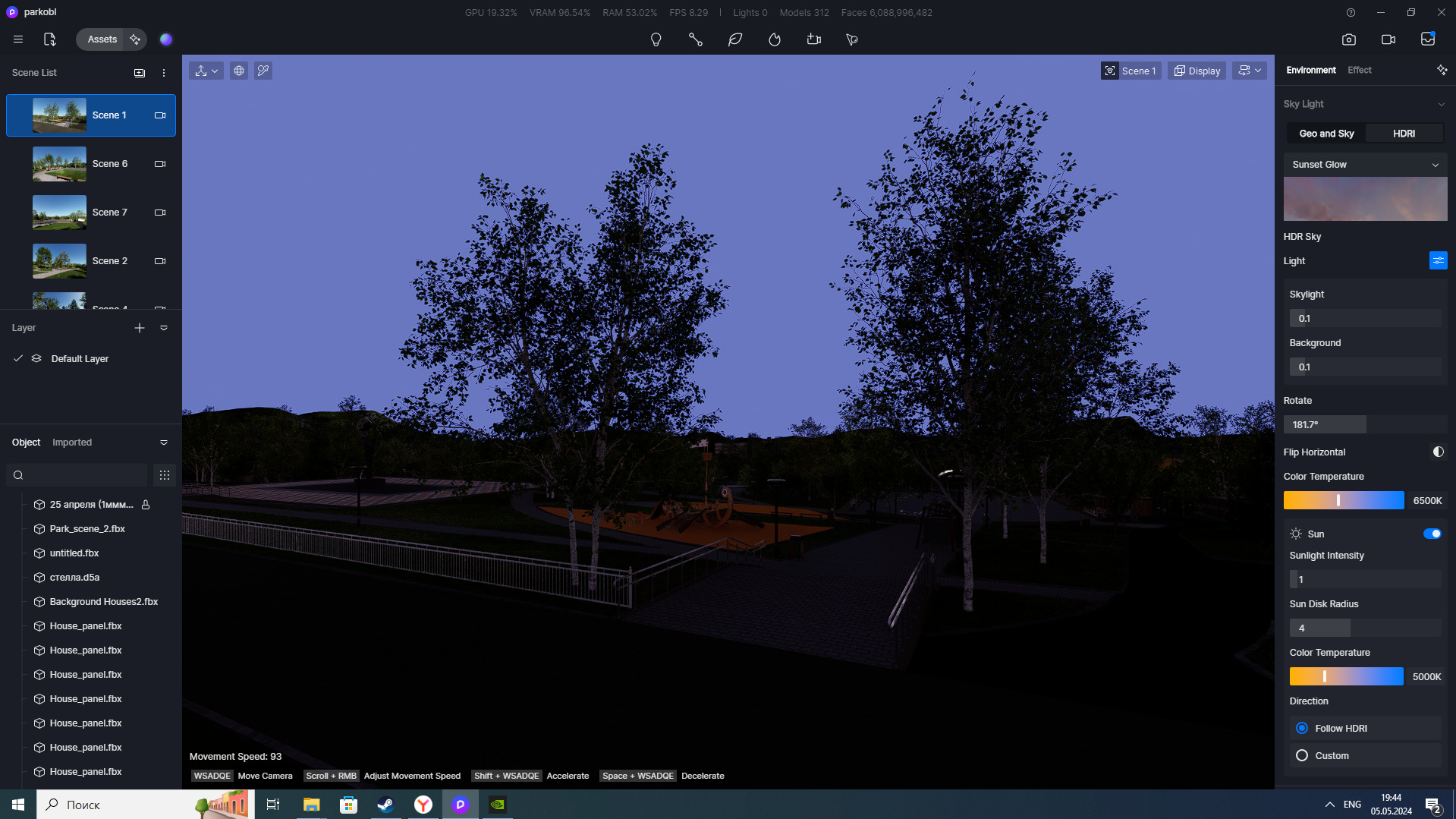Viewport: 1456px width, 819px height.
Task: Click the Scene 1 viewport button
Action: 1131,71
